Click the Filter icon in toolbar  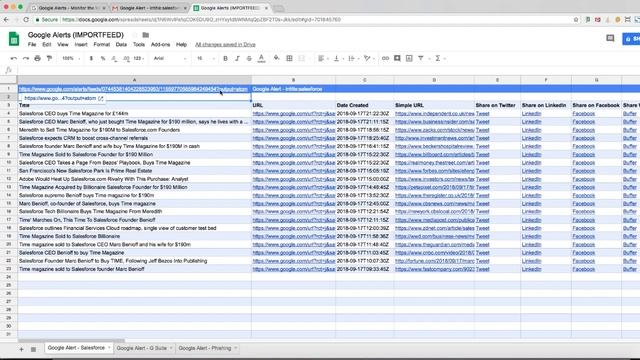tap(421, 58)
